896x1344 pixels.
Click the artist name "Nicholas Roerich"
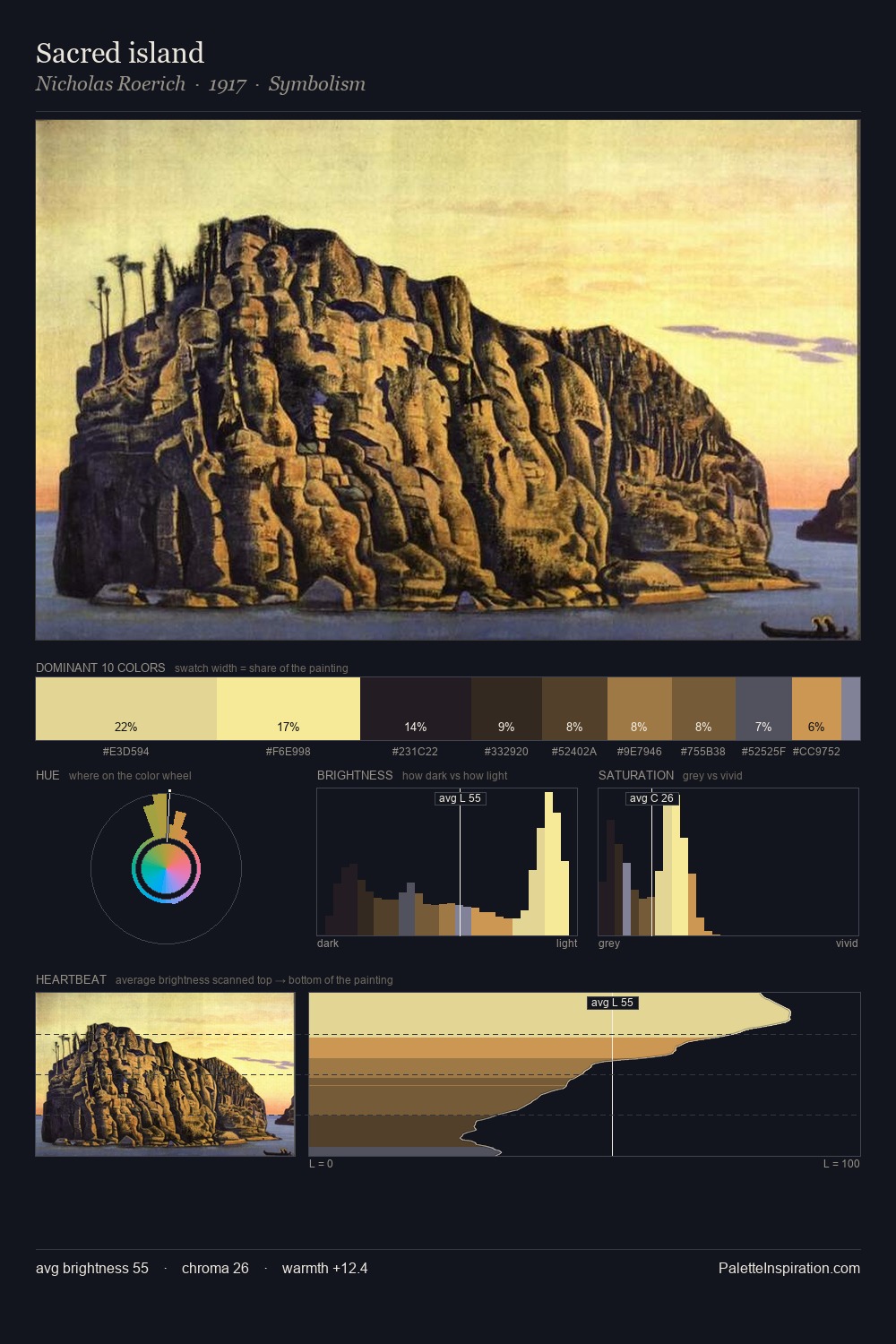click(x=110, y=84)
